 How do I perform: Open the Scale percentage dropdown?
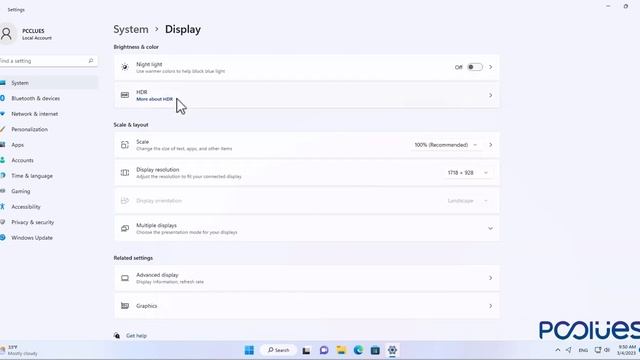click(x=446, y=145)
